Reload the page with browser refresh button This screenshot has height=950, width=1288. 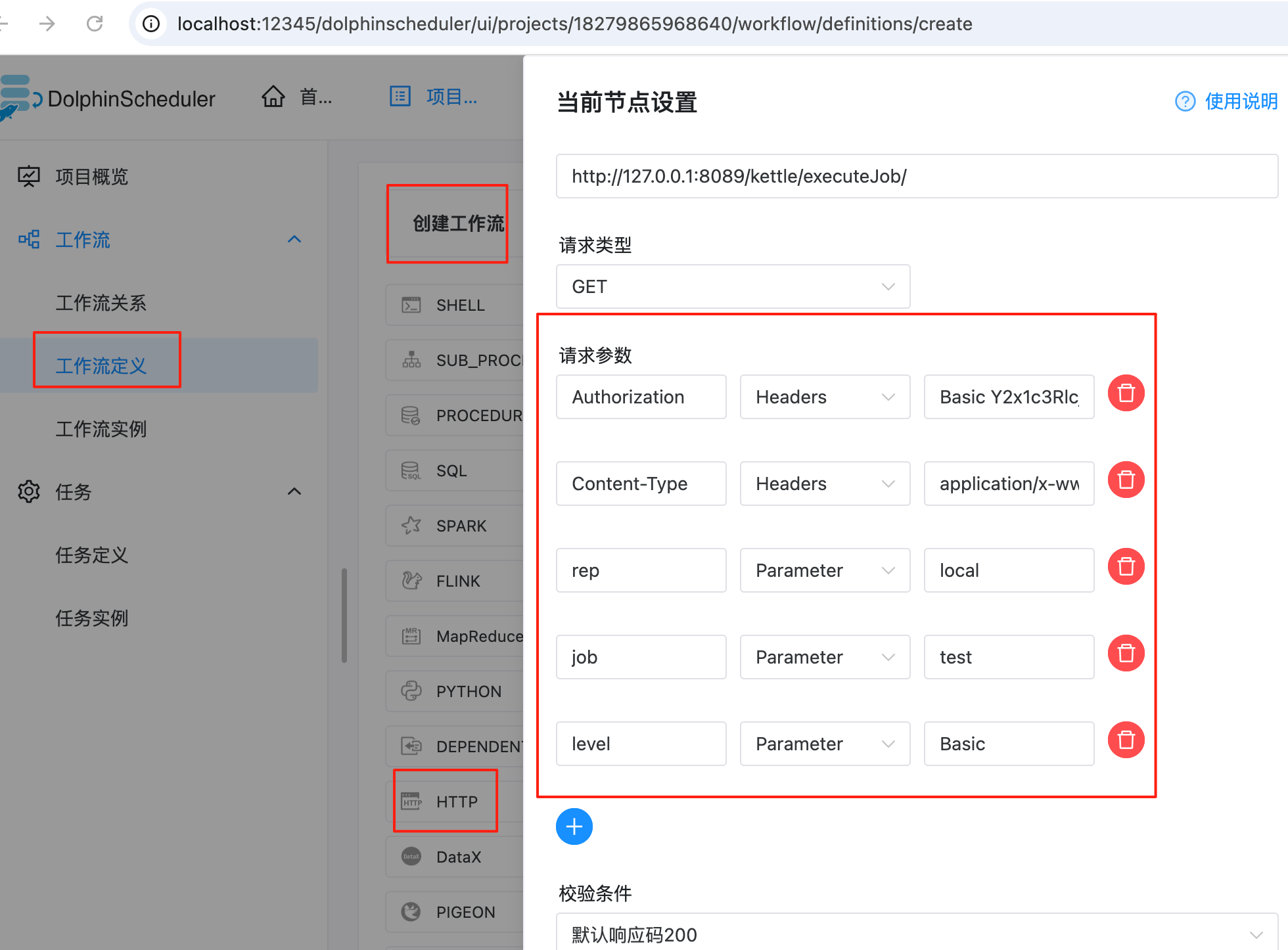click(x=95, y=24)
